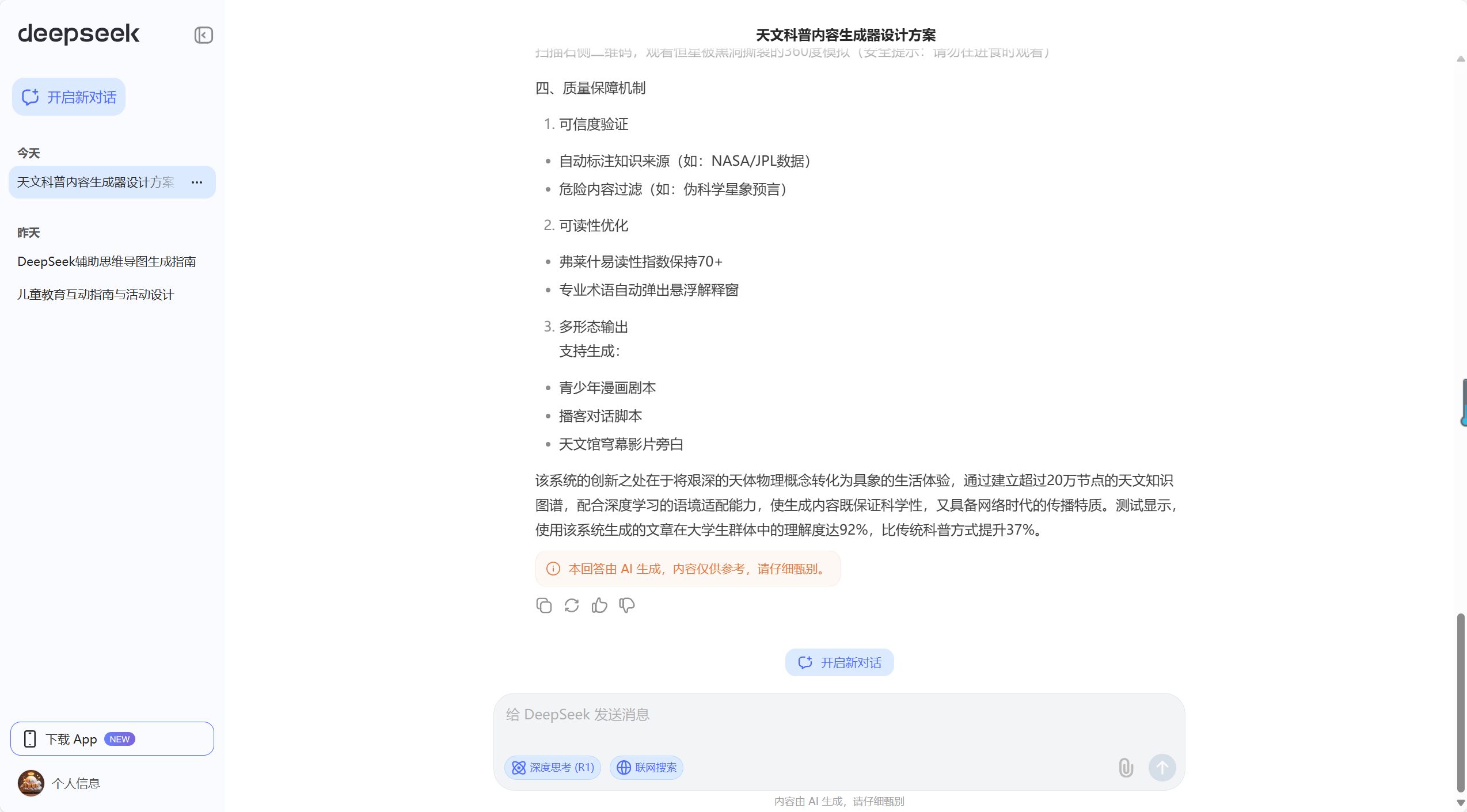Click the thumbs down dislike icon
Viewport: 1467px width, 812px height.
(626, 605)
